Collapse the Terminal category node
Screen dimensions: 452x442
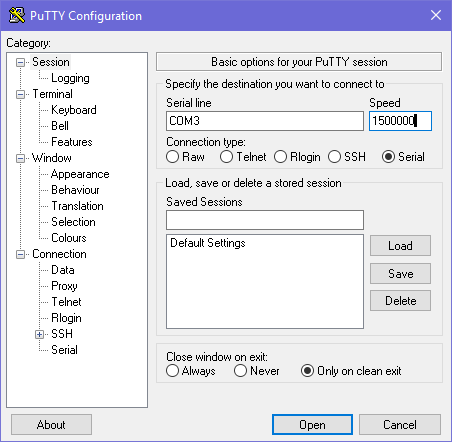point(20,94)
